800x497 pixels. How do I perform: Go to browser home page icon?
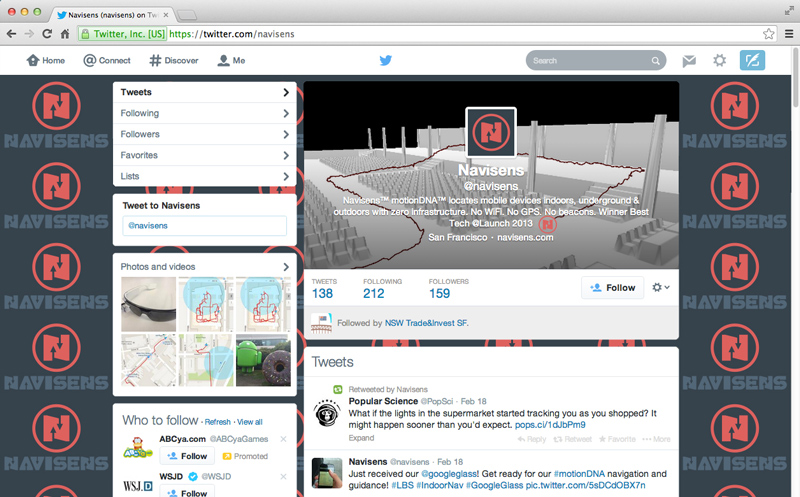65,34
